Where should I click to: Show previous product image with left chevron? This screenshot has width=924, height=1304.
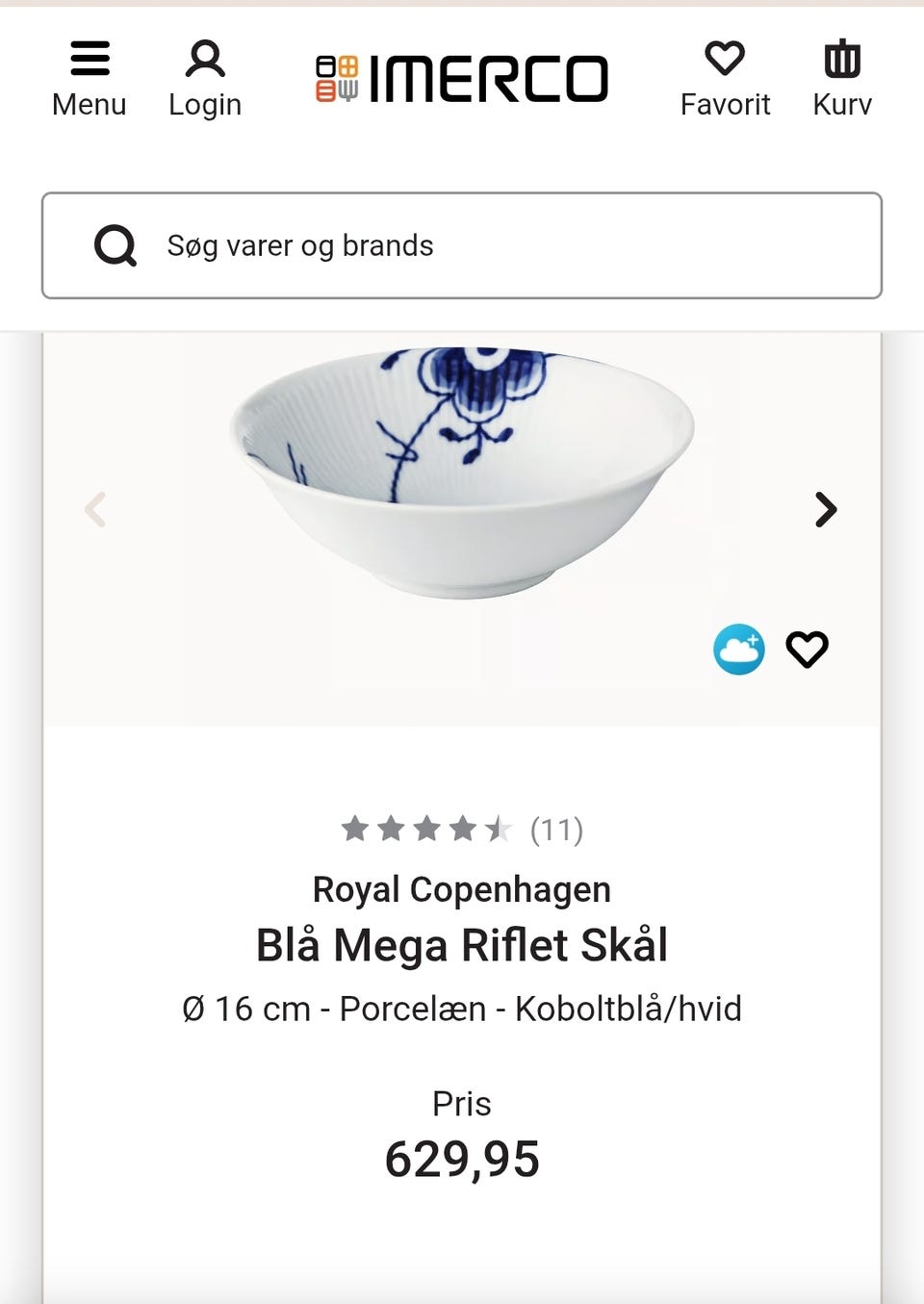pyautogui.click(x=95, y=509)
